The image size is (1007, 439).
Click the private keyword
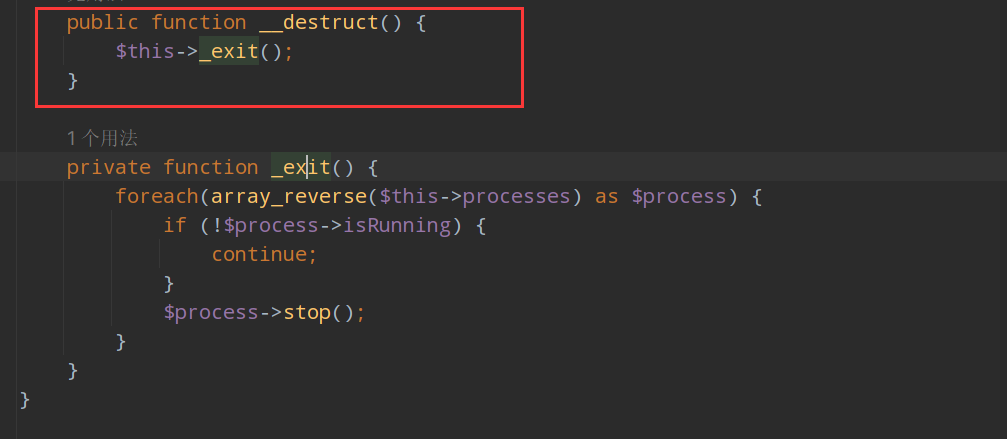click(x=108, y=167)
